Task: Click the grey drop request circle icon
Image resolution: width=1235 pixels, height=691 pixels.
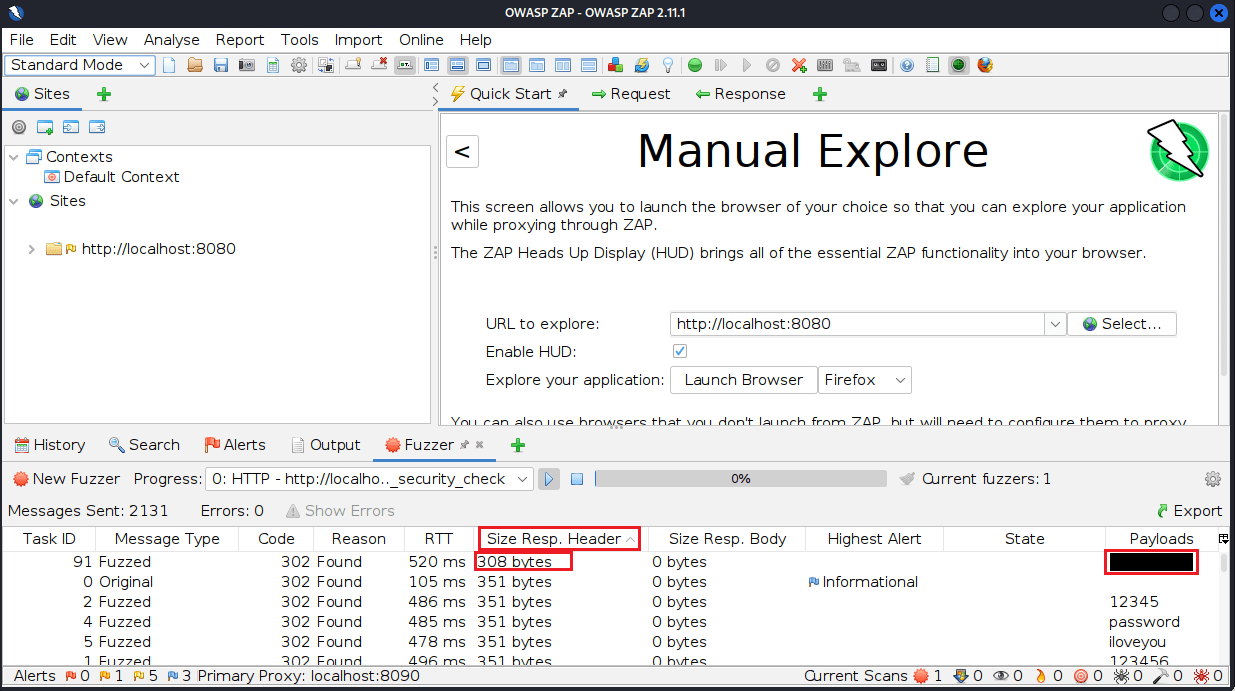Action: (772, 65)
